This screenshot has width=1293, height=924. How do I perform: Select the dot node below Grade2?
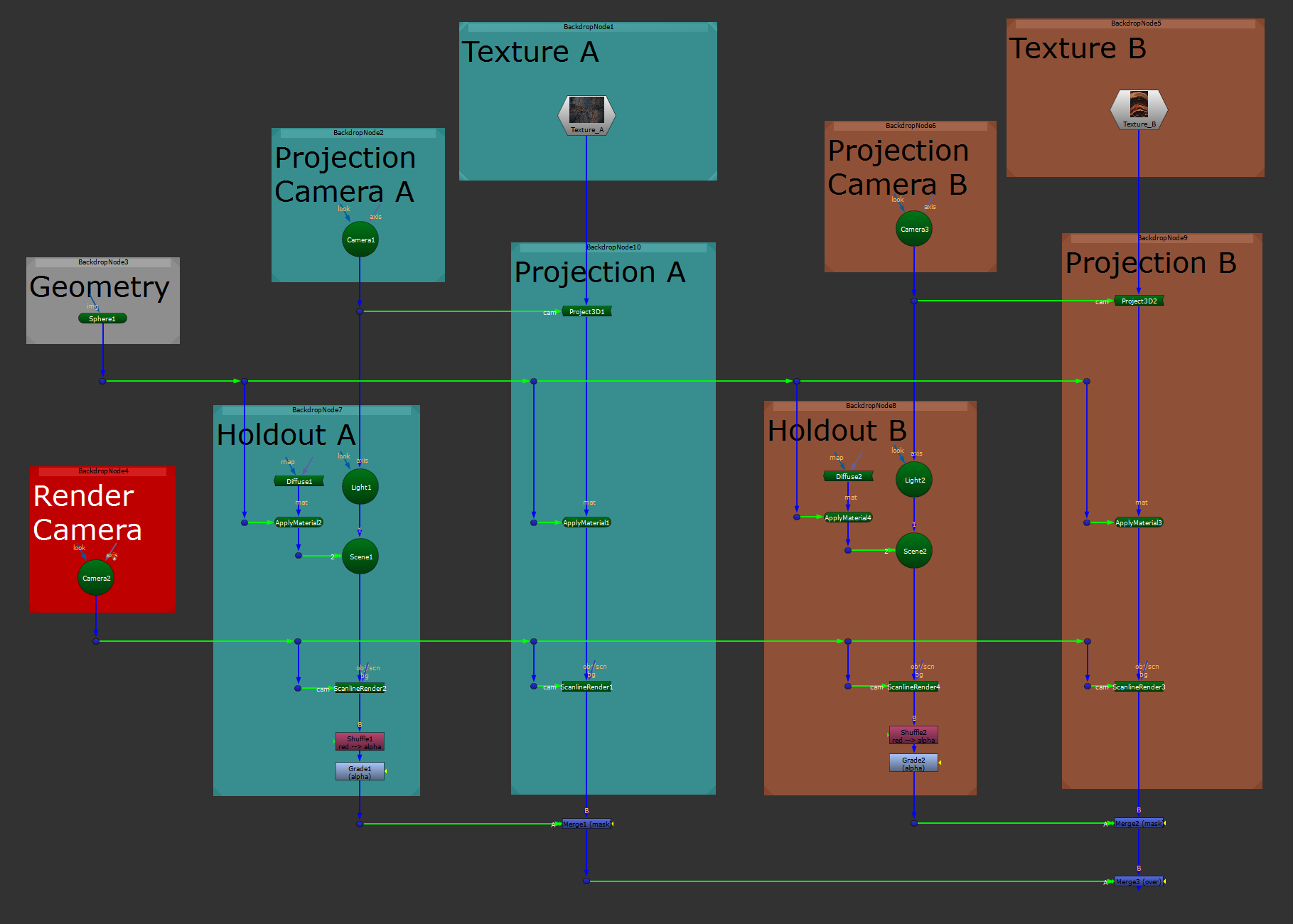(914, 823)
